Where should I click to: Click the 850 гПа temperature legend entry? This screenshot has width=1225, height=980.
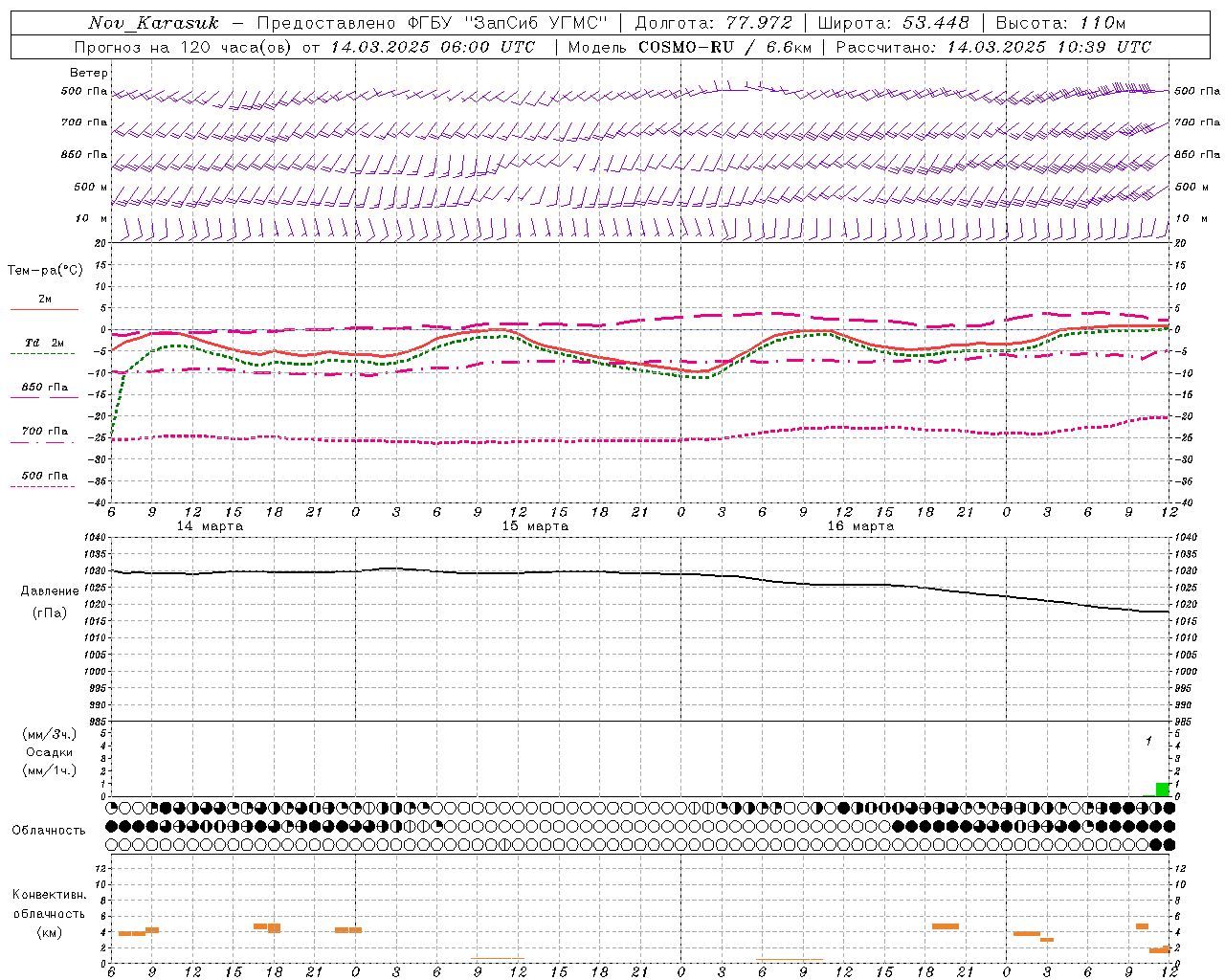click(x=45, y=388)
